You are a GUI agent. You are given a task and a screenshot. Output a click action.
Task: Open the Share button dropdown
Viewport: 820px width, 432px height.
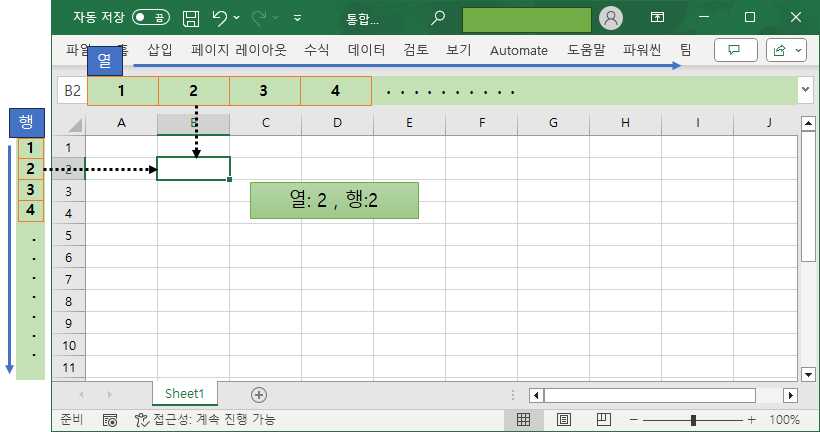coord(787,50)
